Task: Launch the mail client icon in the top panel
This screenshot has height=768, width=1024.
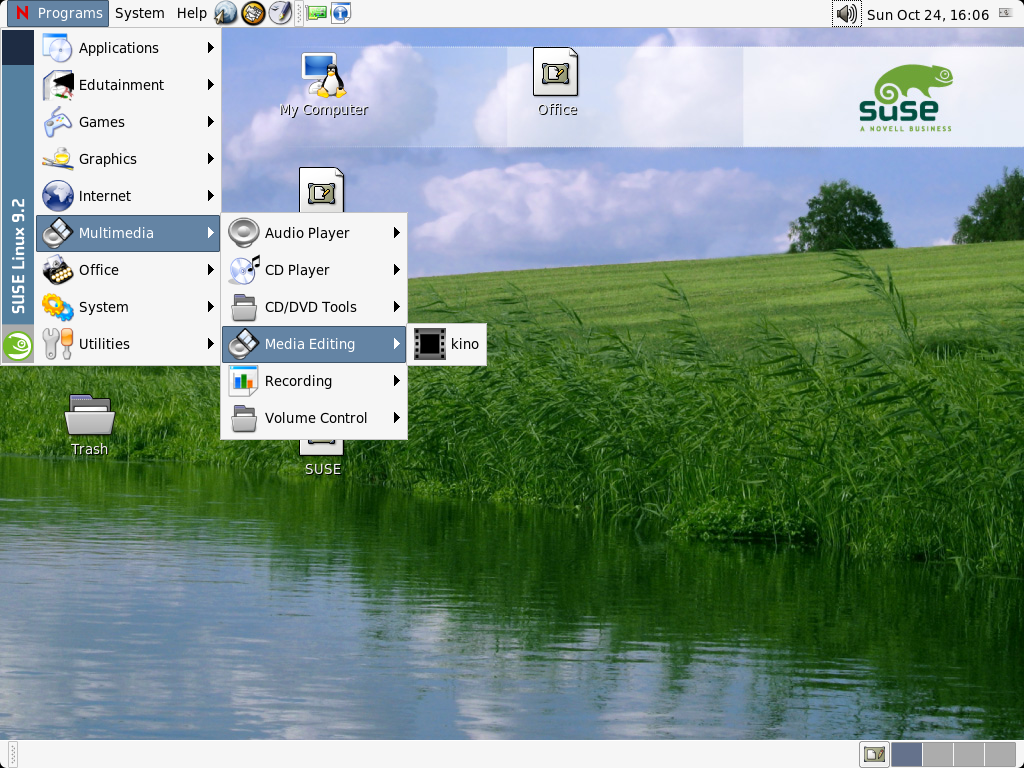Action: 253,13
